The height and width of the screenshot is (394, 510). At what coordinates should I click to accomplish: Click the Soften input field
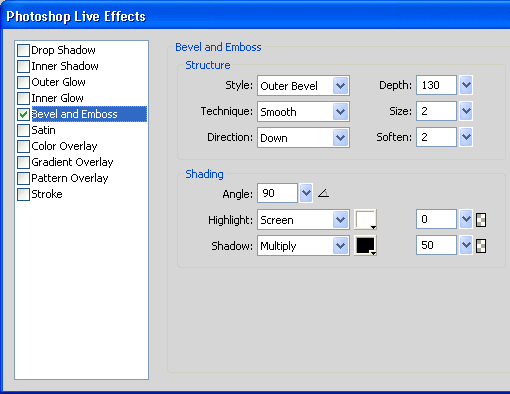tap(436, 137)
